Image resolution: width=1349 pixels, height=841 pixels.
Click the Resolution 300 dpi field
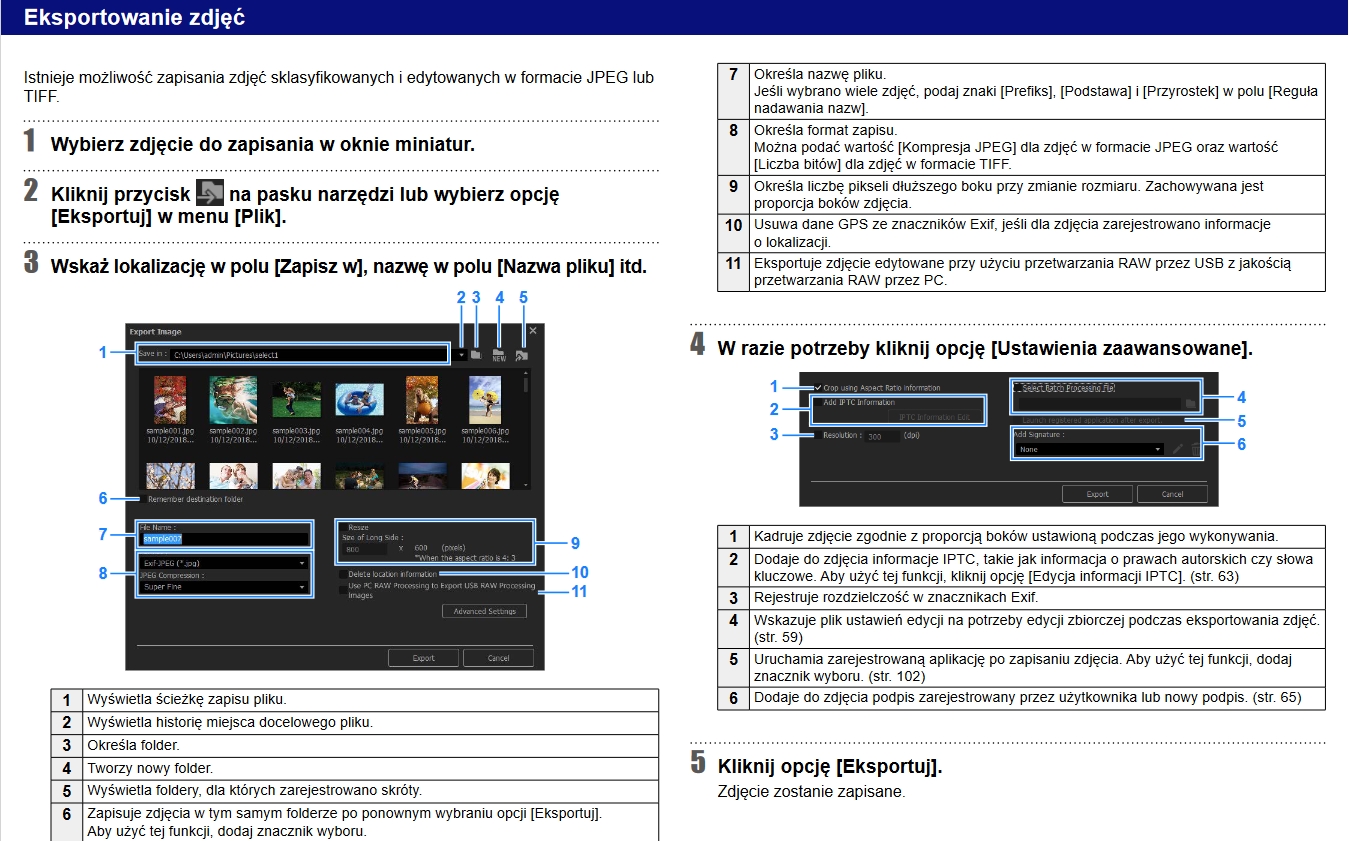coord(881,436)
